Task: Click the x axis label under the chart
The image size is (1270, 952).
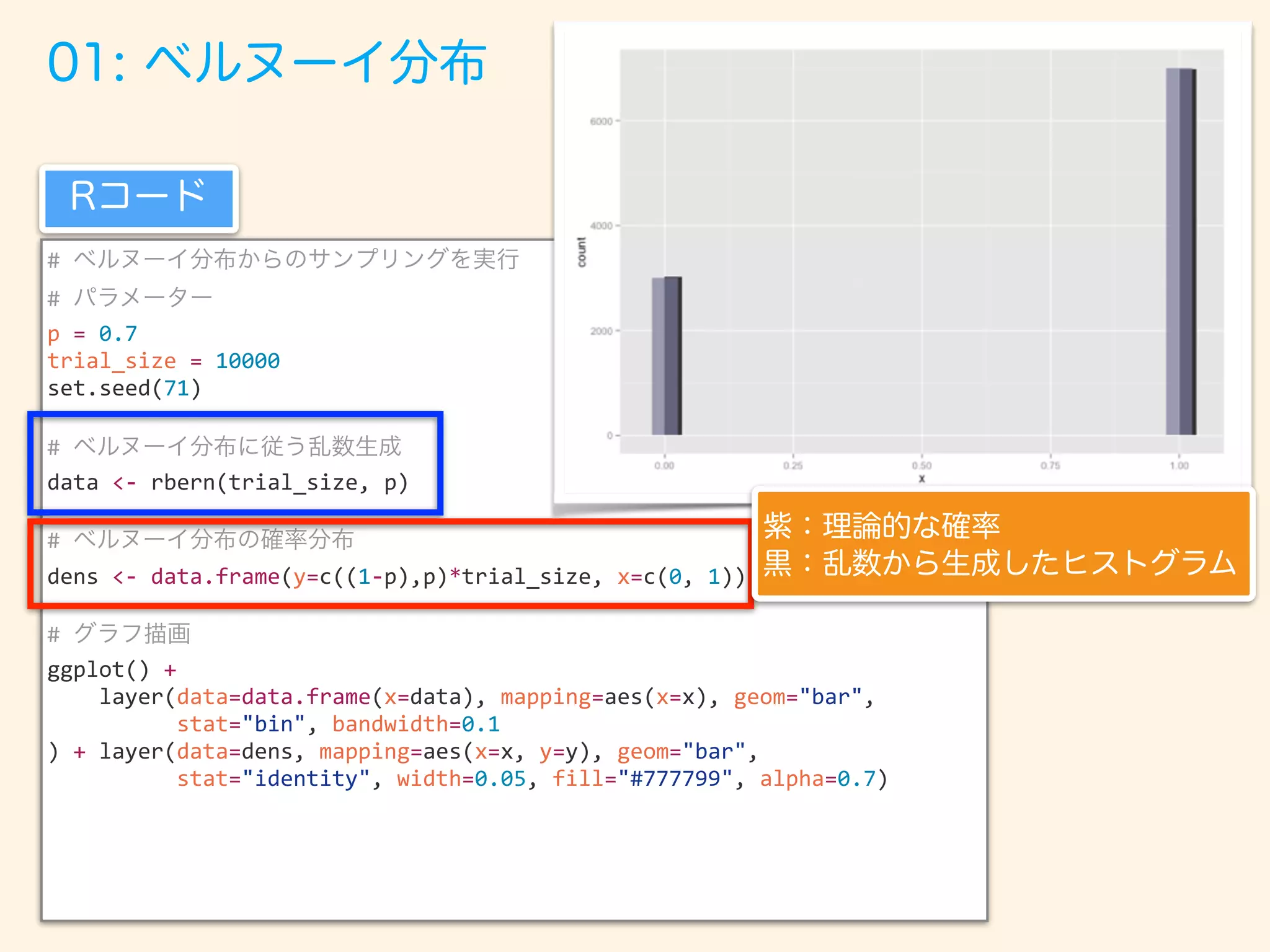Action: (x=921, y=478)
